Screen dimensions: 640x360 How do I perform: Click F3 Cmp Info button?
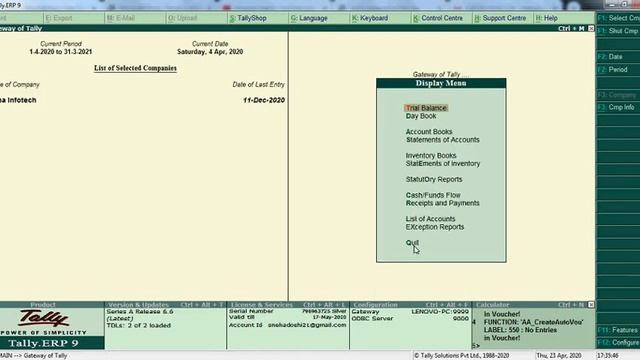point(618,107)
